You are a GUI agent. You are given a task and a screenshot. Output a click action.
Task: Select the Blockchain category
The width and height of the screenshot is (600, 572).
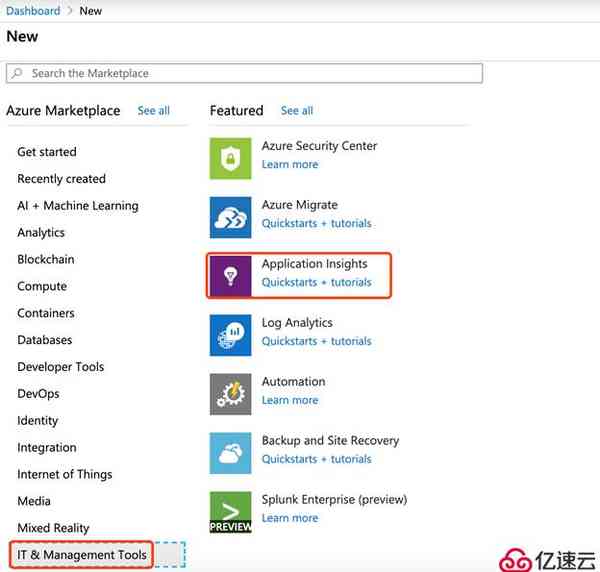[46, 259]
